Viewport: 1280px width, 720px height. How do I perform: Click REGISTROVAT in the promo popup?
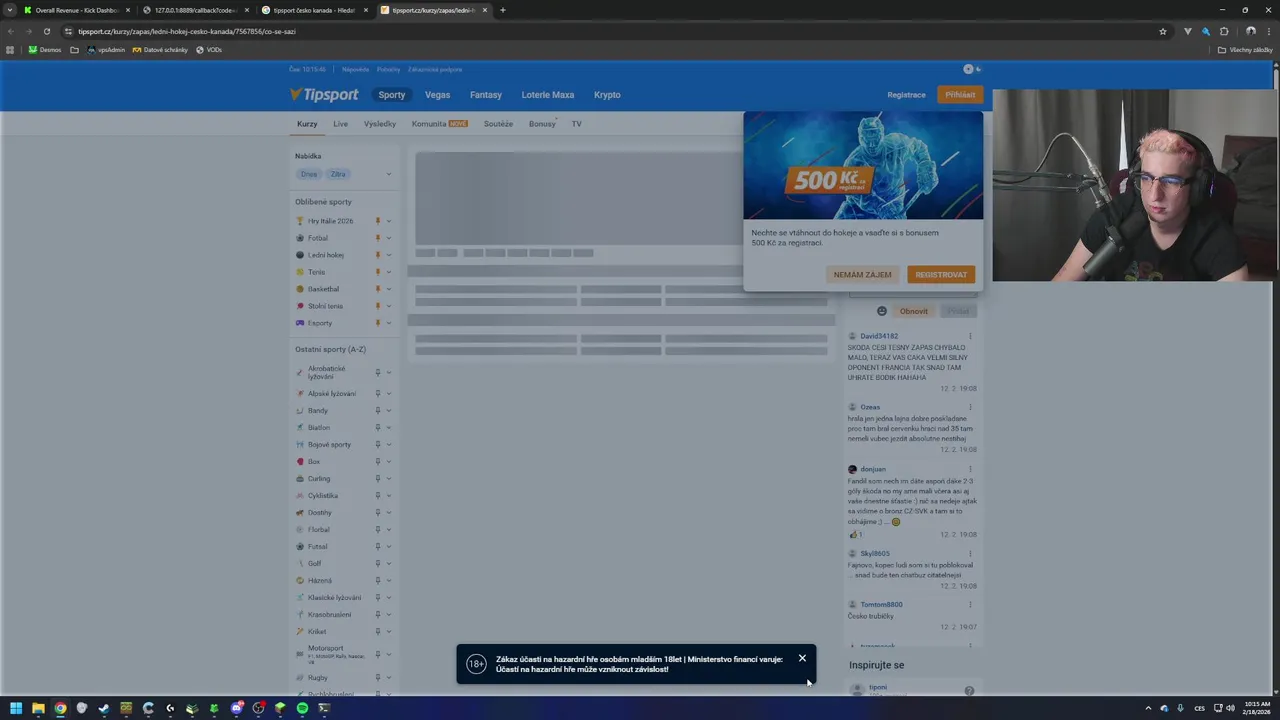click(941, 274)
